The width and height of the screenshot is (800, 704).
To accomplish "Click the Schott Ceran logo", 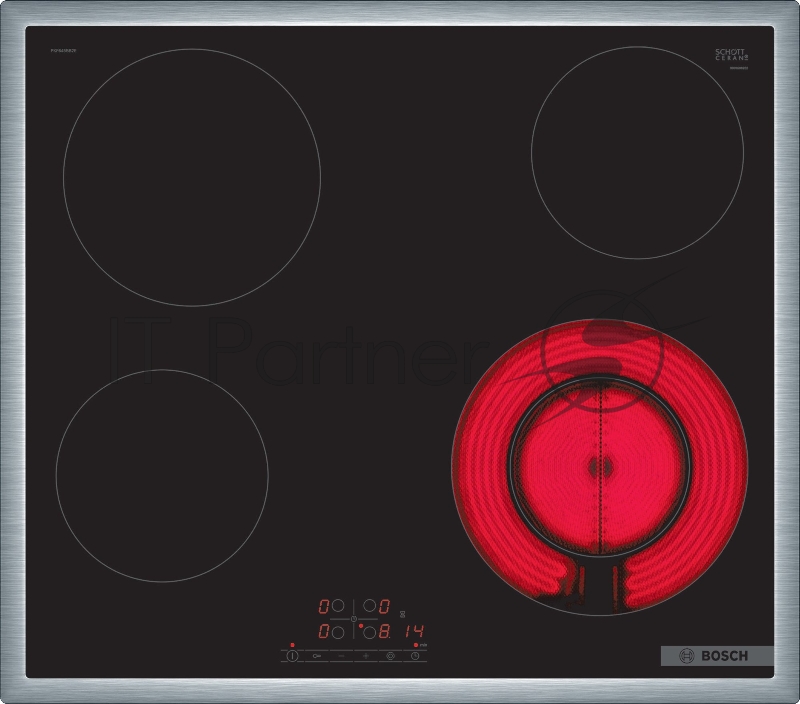I will point(731,55).
